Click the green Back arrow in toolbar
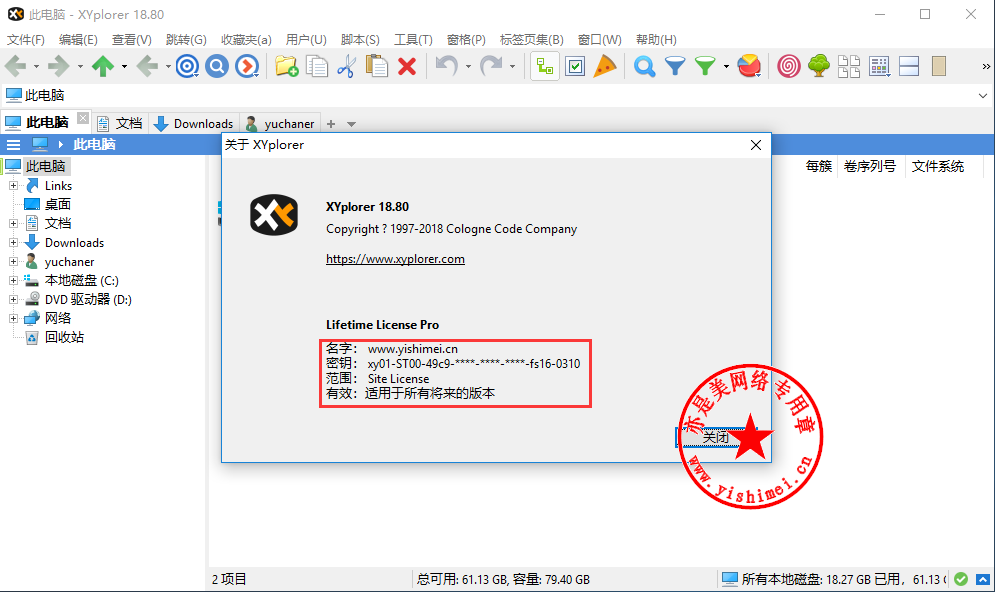 point(16,66)
